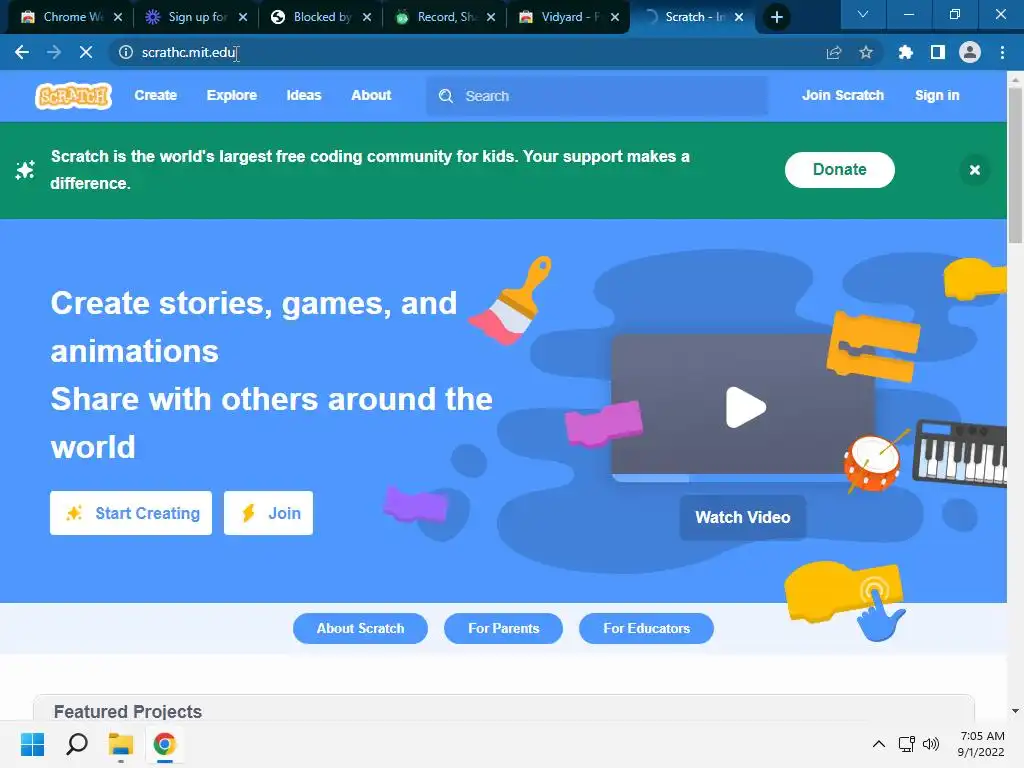Click Chrome icon in taskbar
Viewport: 1024px width, 768px height.
165,744
